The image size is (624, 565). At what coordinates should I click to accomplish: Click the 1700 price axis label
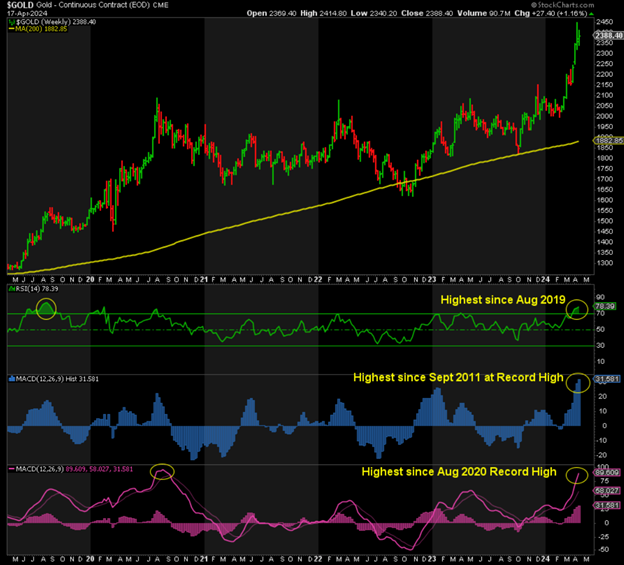pos(604,179)
